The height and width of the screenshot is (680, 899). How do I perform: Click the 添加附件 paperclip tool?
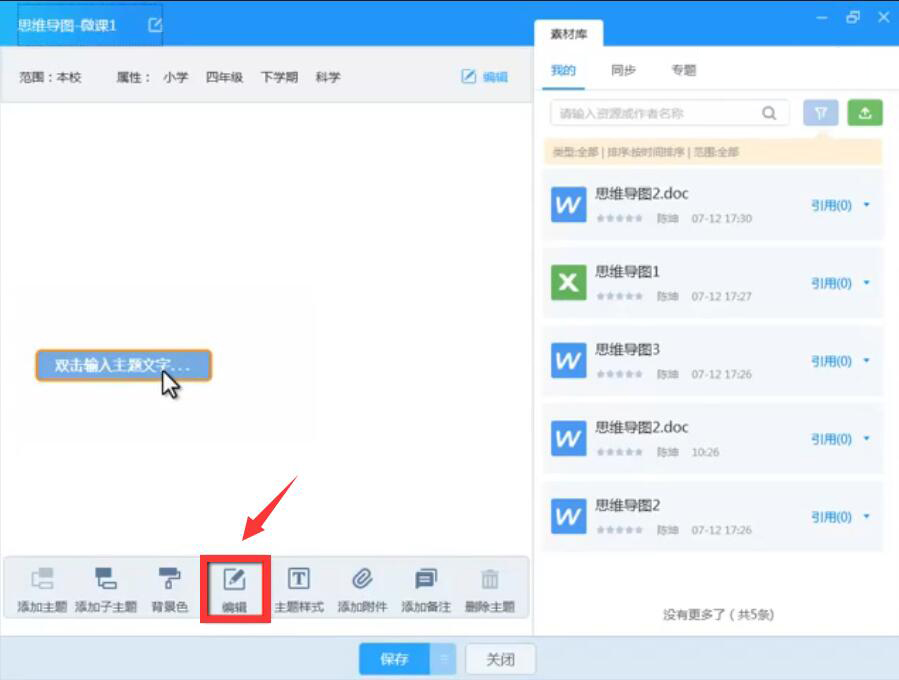click(362, 589)
